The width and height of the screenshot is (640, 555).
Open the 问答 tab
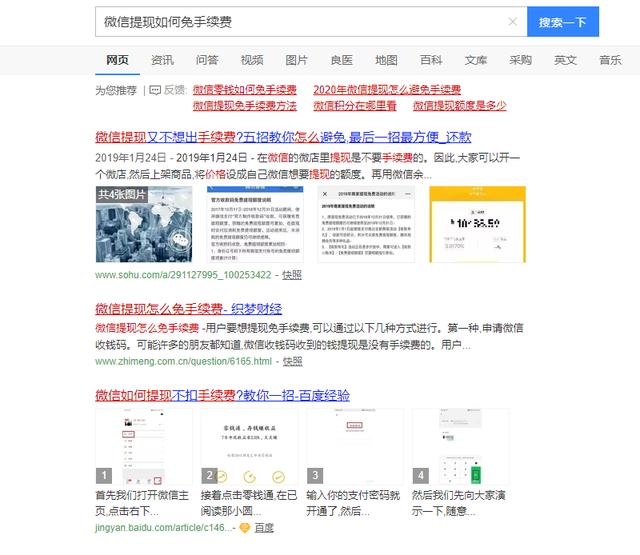tap(207, 60)
